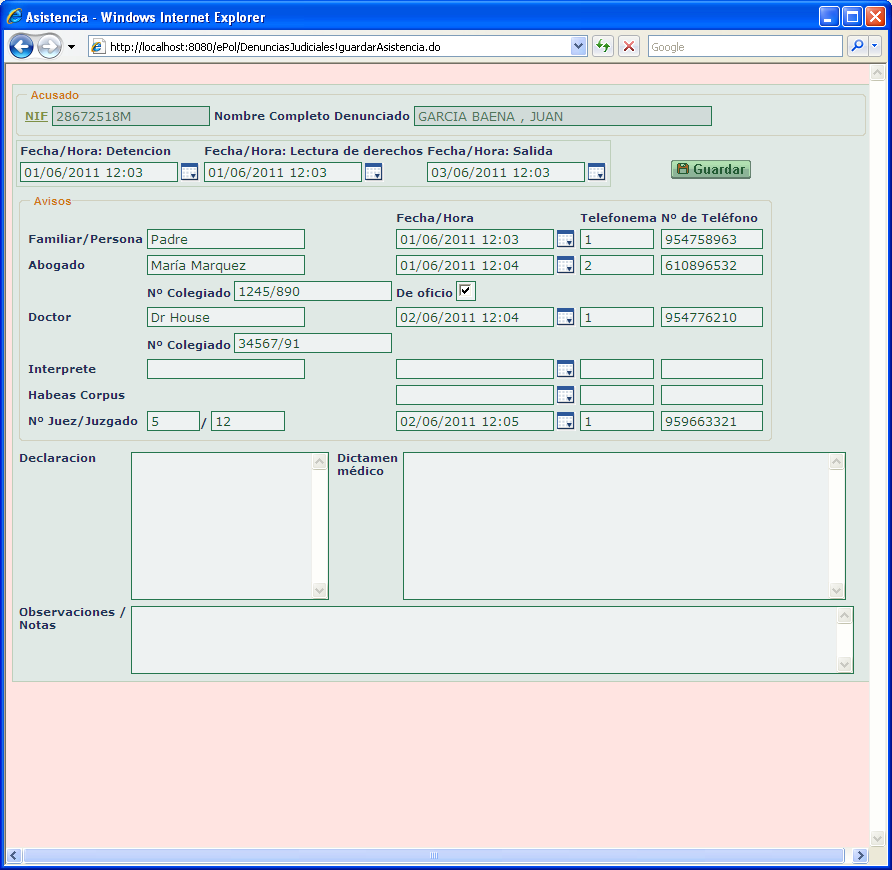Open calendar for Abogado notice date
Screen dimensions: 892x870
(x=565, y=265)
